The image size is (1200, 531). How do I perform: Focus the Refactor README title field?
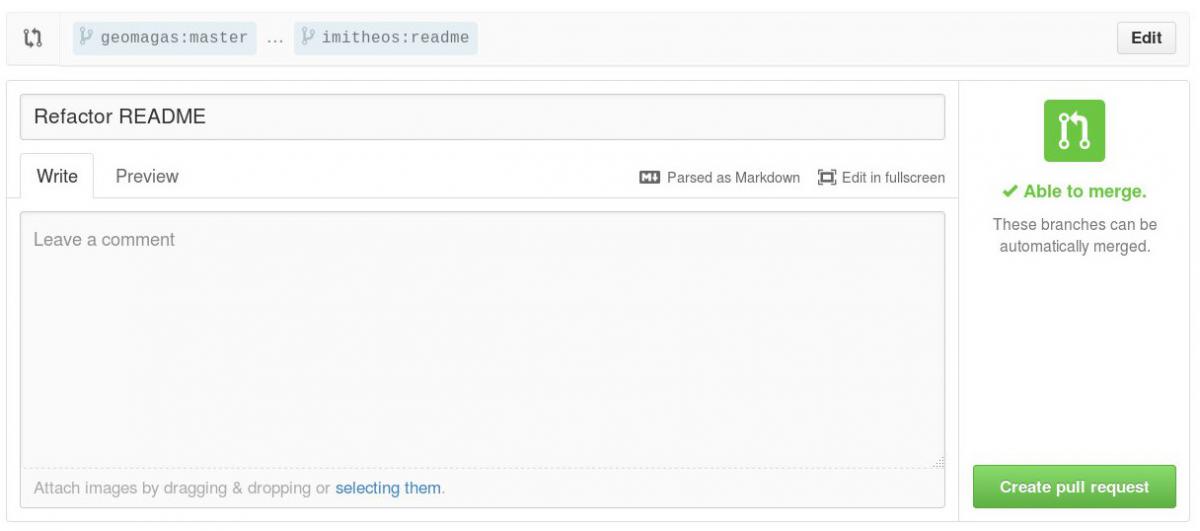click(482, 117)
